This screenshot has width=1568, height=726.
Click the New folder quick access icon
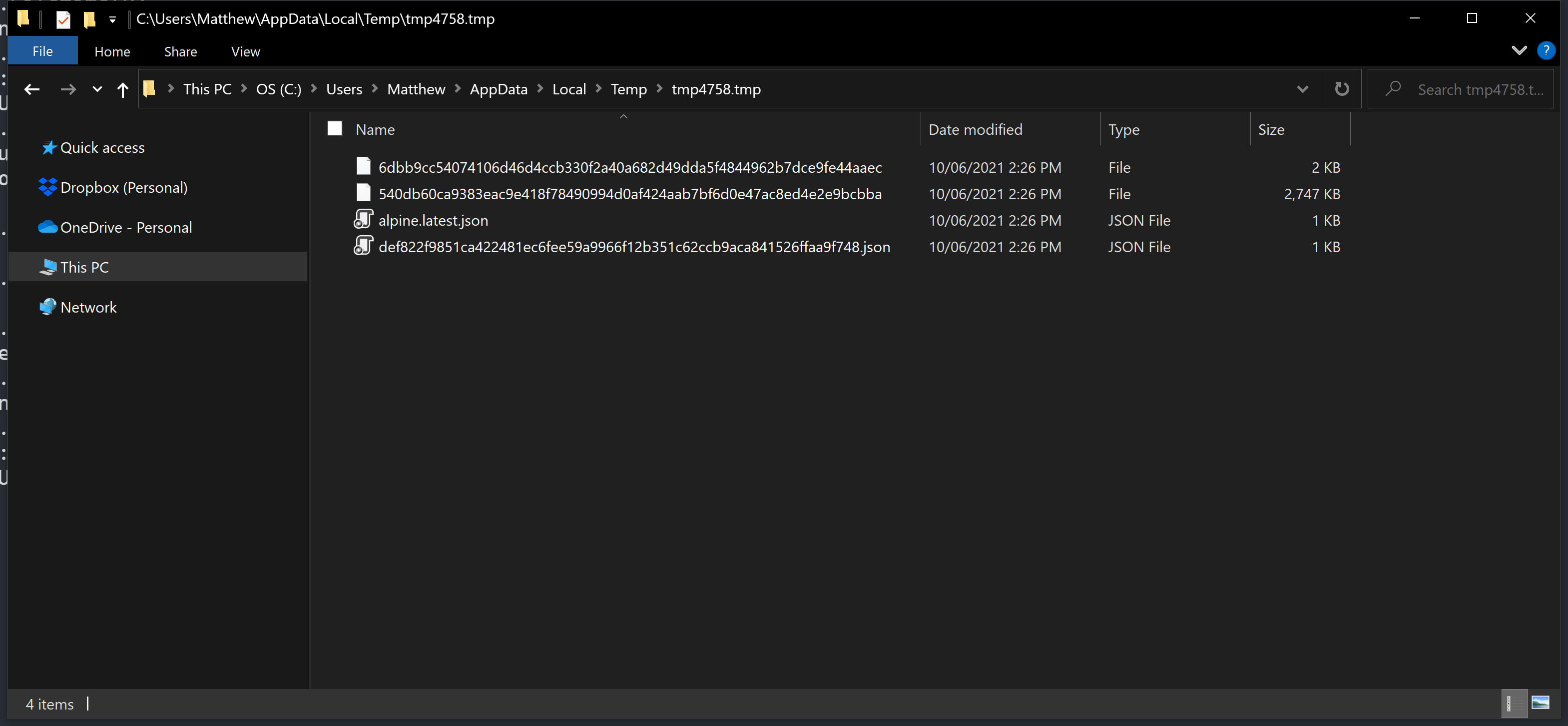(x=89, y=19)
